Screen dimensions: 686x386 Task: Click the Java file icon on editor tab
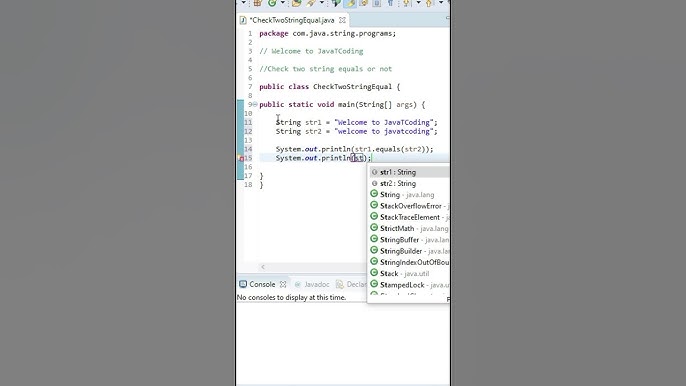[x=243, y=20]
